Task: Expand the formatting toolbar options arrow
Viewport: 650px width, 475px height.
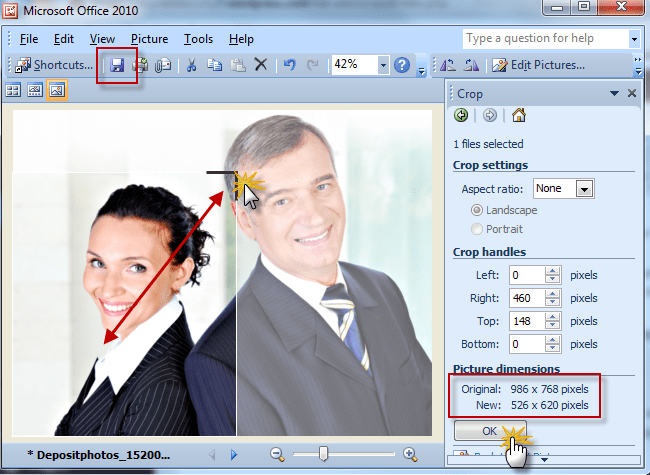Action: click(x=638, y=71)
